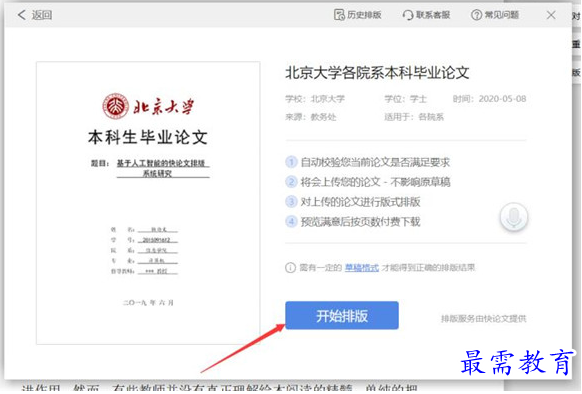
Task: Click the 排版服务由快论文提供 notice
Action: [x=484, y=319]
